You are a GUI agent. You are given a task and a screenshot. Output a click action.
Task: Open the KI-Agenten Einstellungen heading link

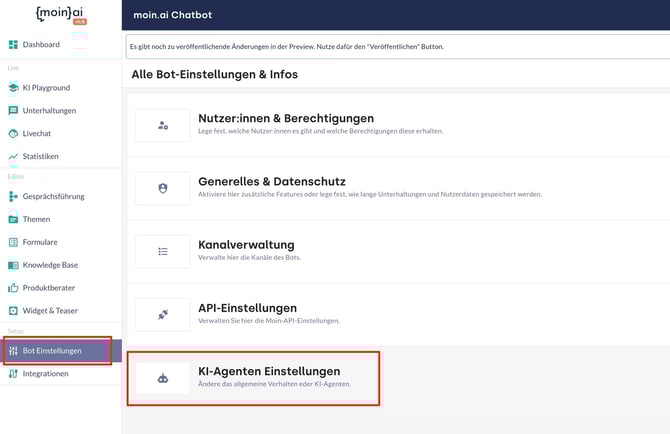click(271, 371)
